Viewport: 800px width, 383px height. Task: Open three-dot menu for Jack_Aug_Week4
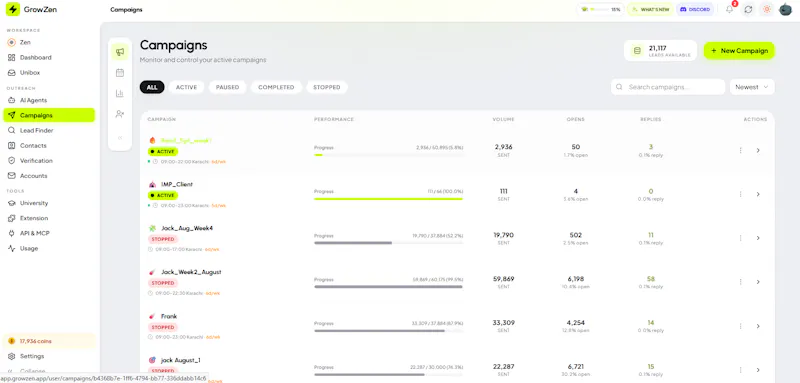pos(740,238)
